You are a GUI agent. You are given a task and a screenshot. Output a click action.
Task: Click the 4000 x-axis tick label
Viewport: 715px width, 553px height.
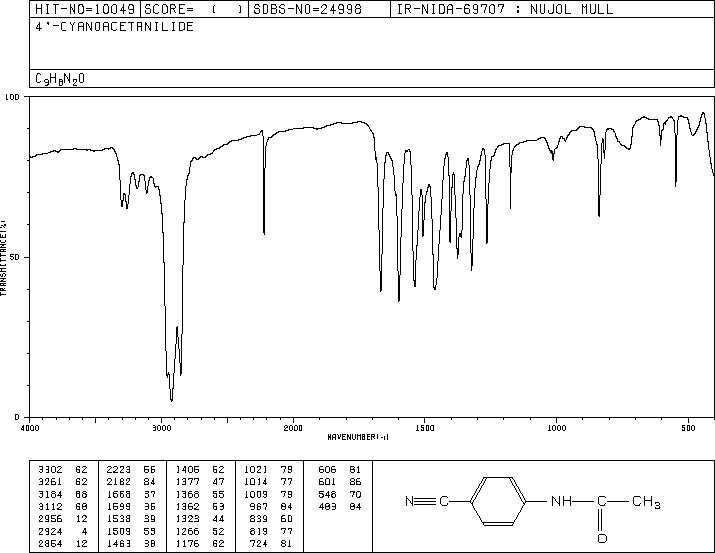click(30, 428)
